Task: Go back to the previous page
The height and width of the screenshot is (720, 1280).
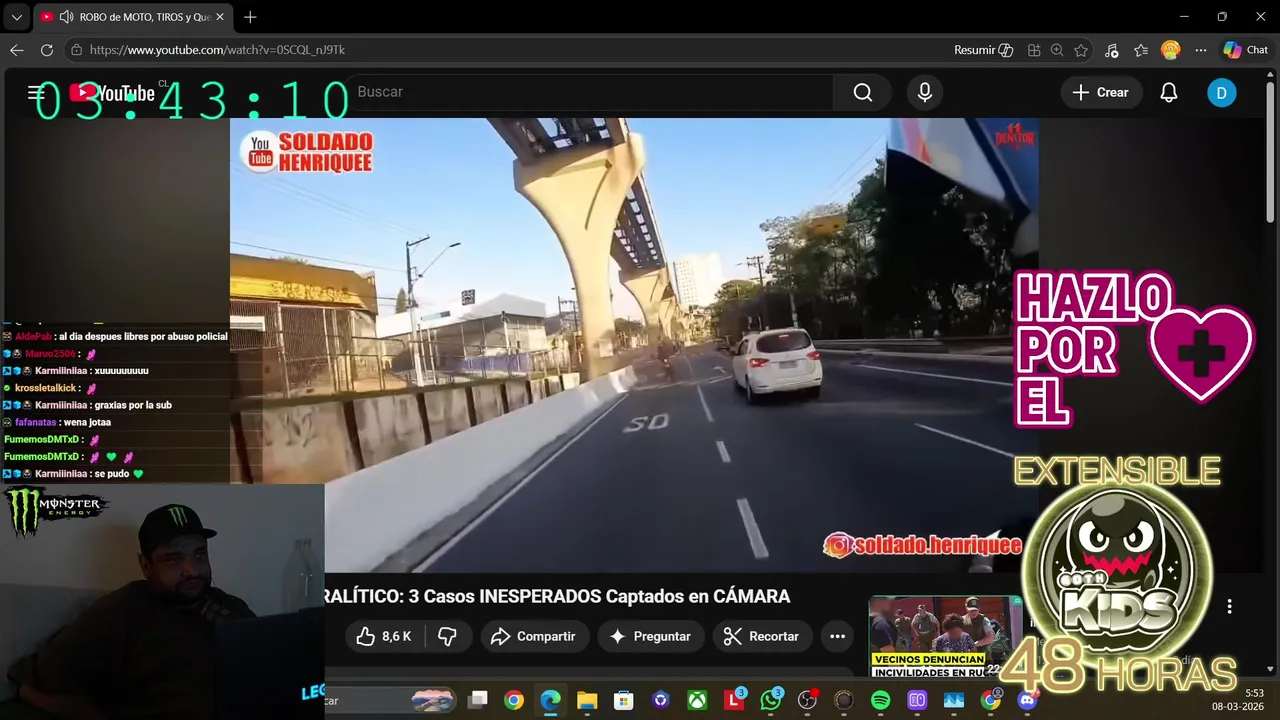Action: tap(17, 50)
